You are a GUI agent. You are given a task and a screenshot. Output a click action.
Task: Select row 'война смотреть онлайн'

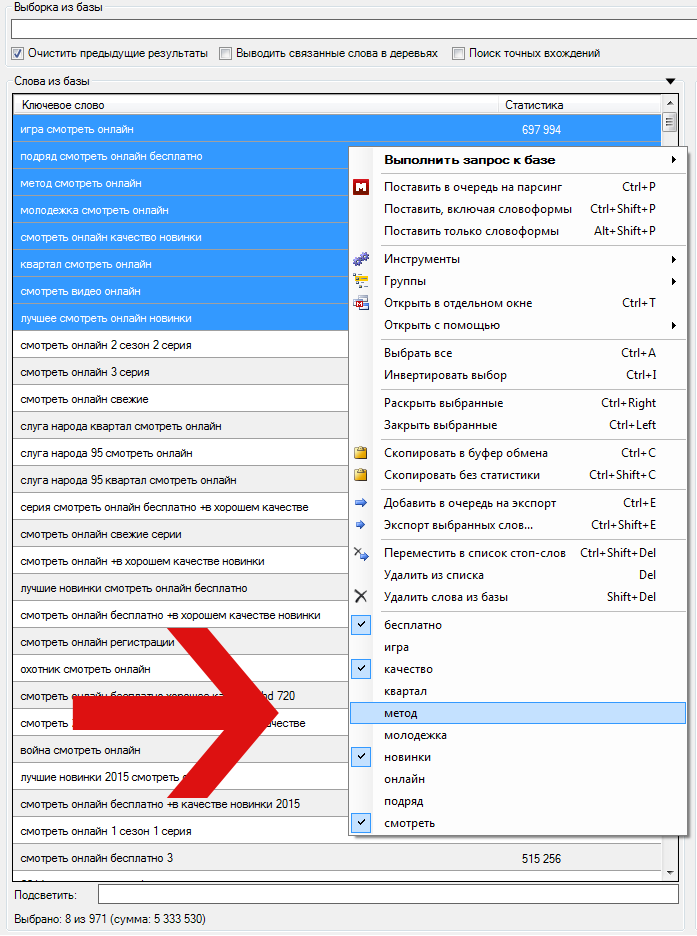181,750
